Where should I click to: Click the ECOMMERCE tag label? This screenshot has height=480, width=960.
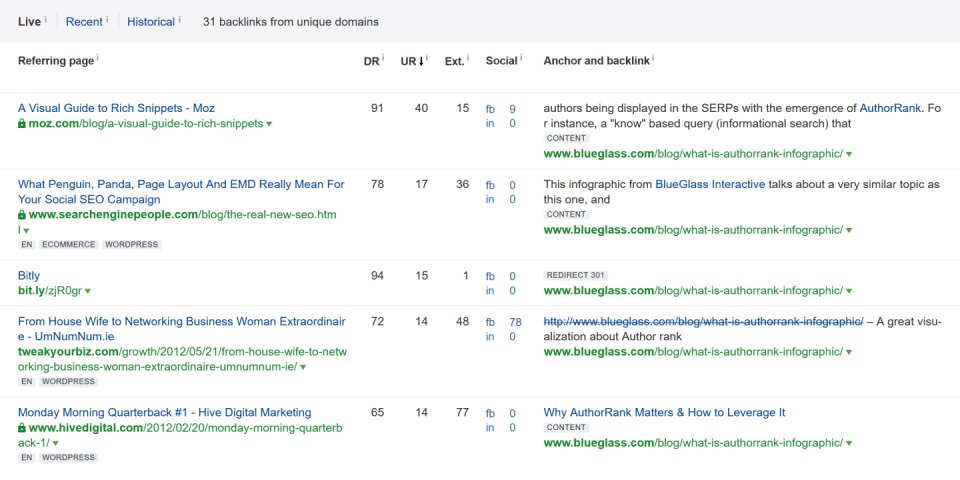(69, 244)
